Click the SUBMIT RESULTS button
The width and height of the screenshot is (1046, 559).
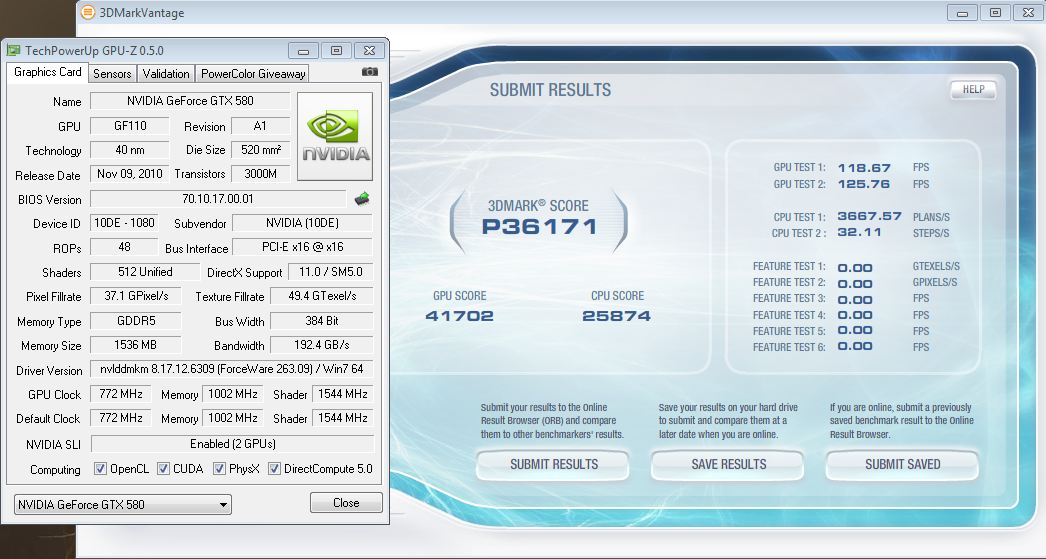pos(554,464)
